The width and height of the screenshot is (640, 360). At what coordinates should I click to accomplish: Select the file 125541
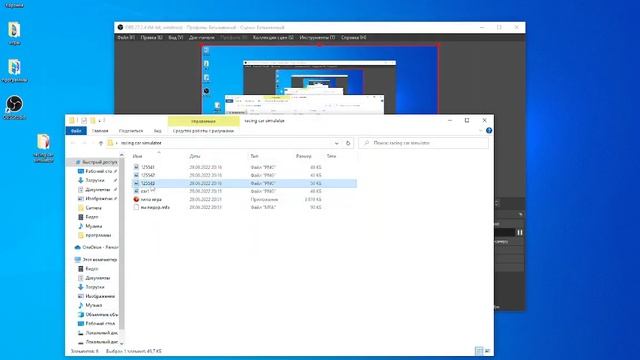[x=148, y=167]
